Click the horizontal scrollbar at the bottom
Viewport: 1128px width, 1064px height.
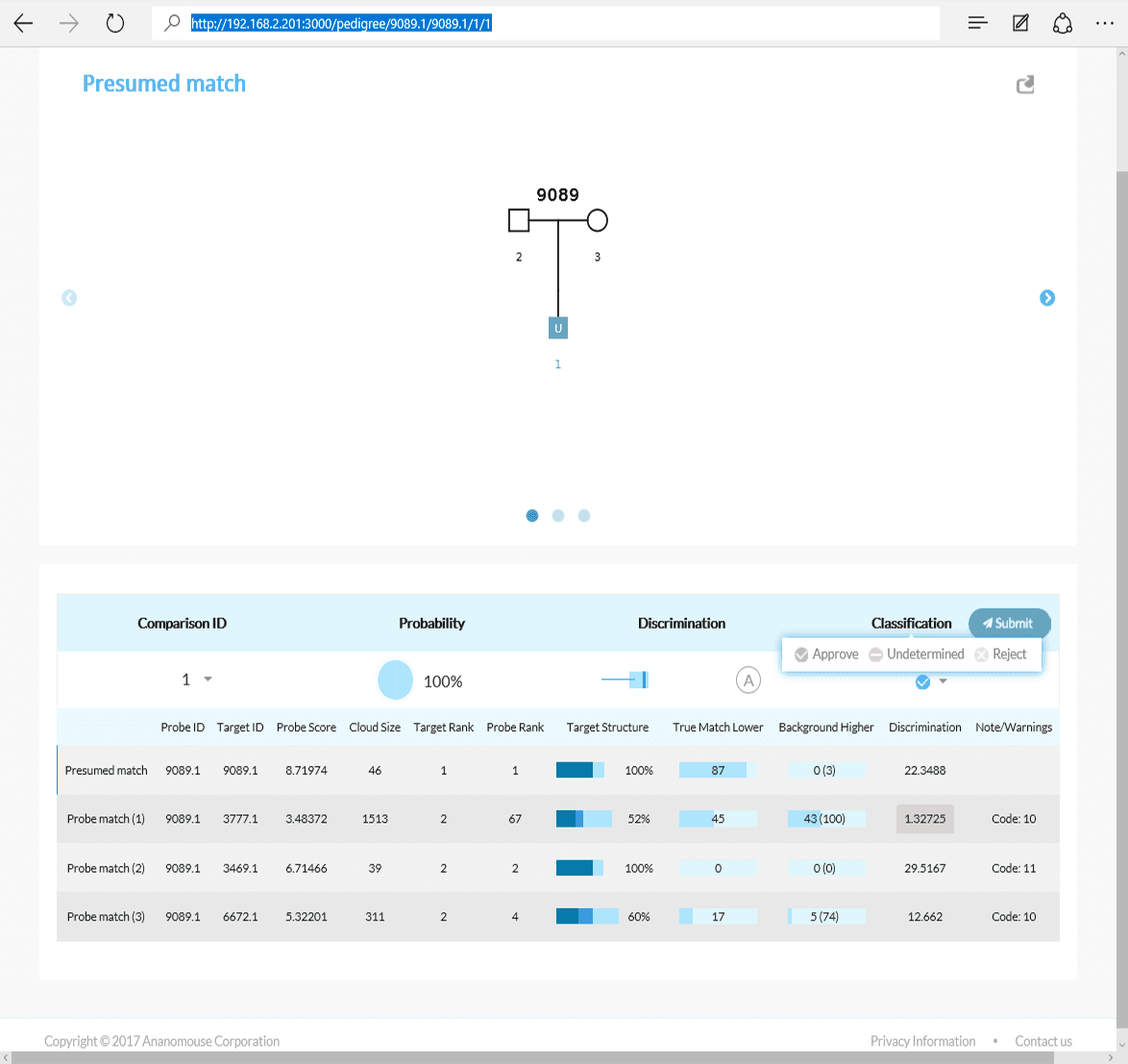(x=532, y=1057)
